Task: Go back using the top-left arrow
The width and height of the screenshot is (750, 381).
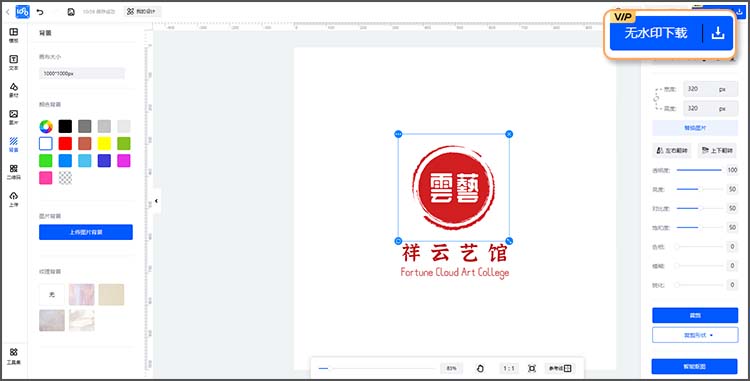Action: click(7, 11)
